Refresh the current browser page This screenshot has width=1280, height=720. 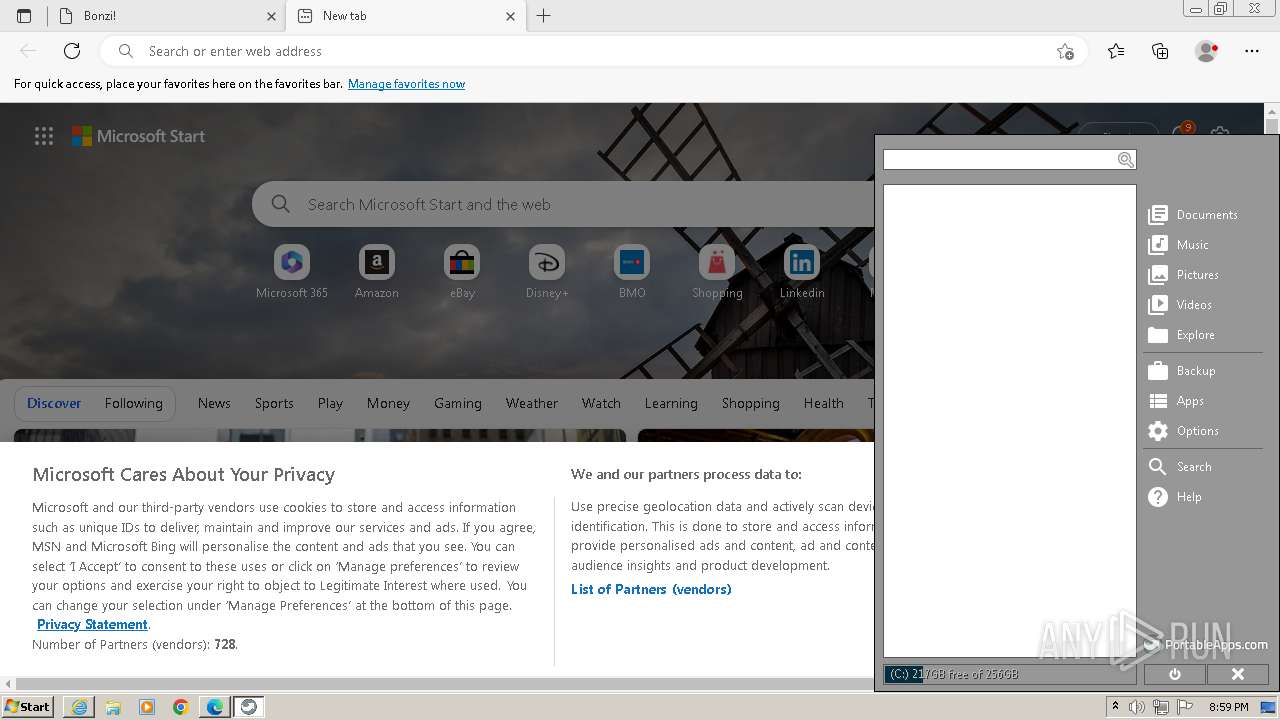[72, 51]
